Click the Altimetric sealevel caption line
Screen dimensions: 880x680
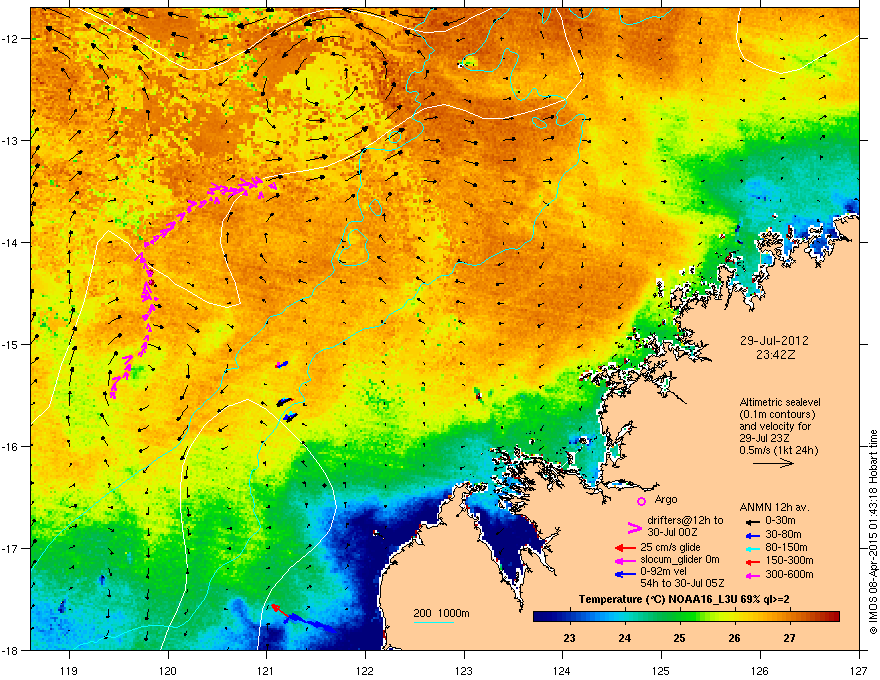pos(780,402)
